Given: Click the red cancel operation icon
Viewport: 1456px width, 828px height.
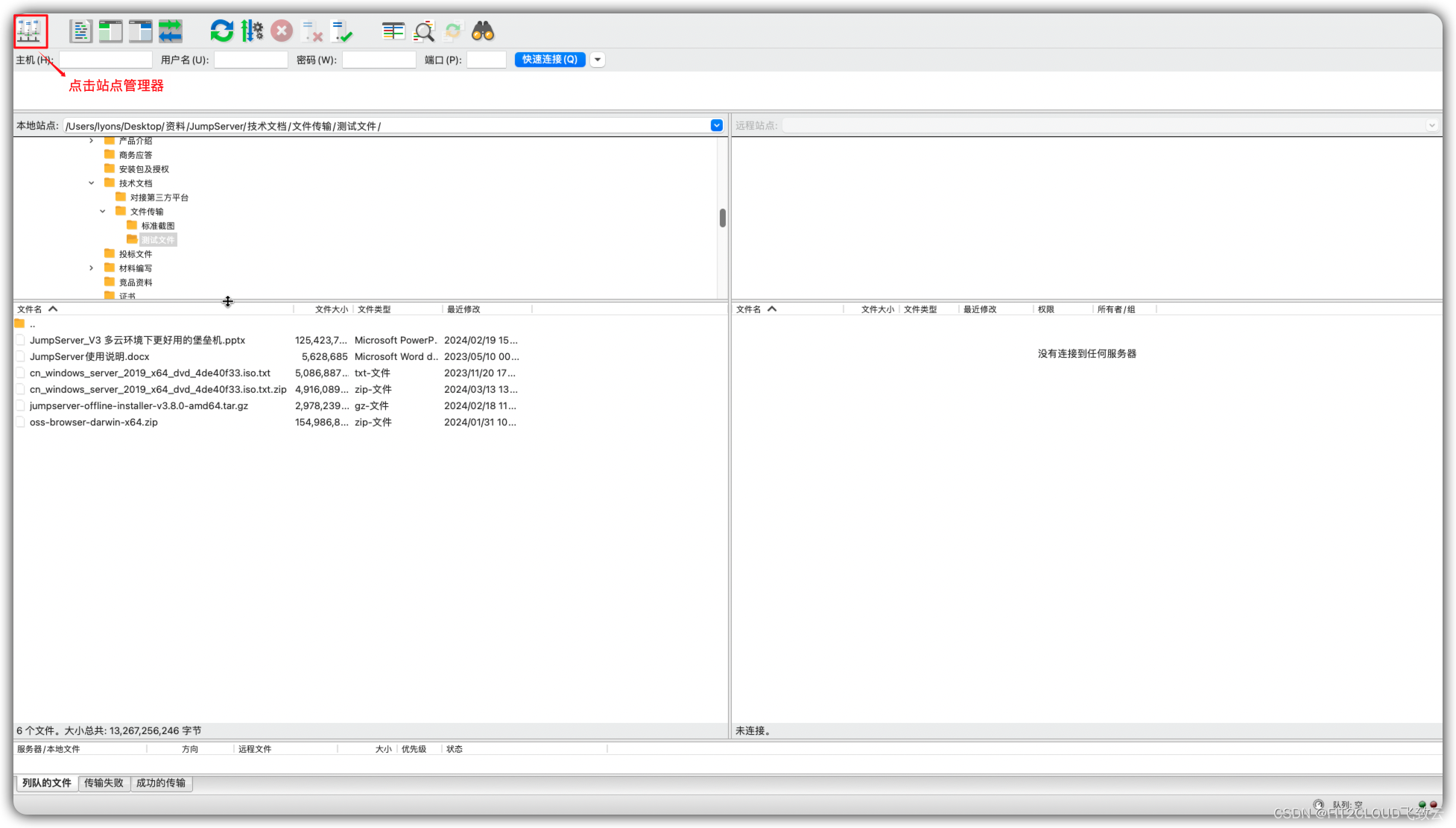Looking at the screenshot, I should [x=282, y=31].
